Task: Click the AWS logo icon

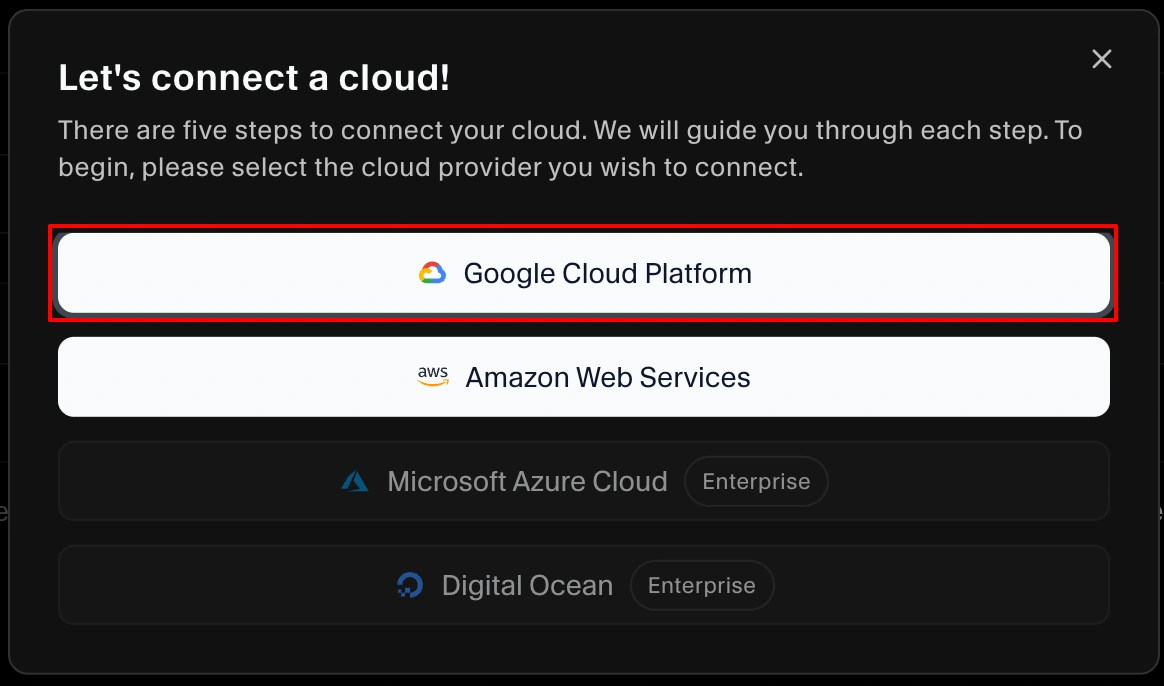Action: (x=433, y=377)
